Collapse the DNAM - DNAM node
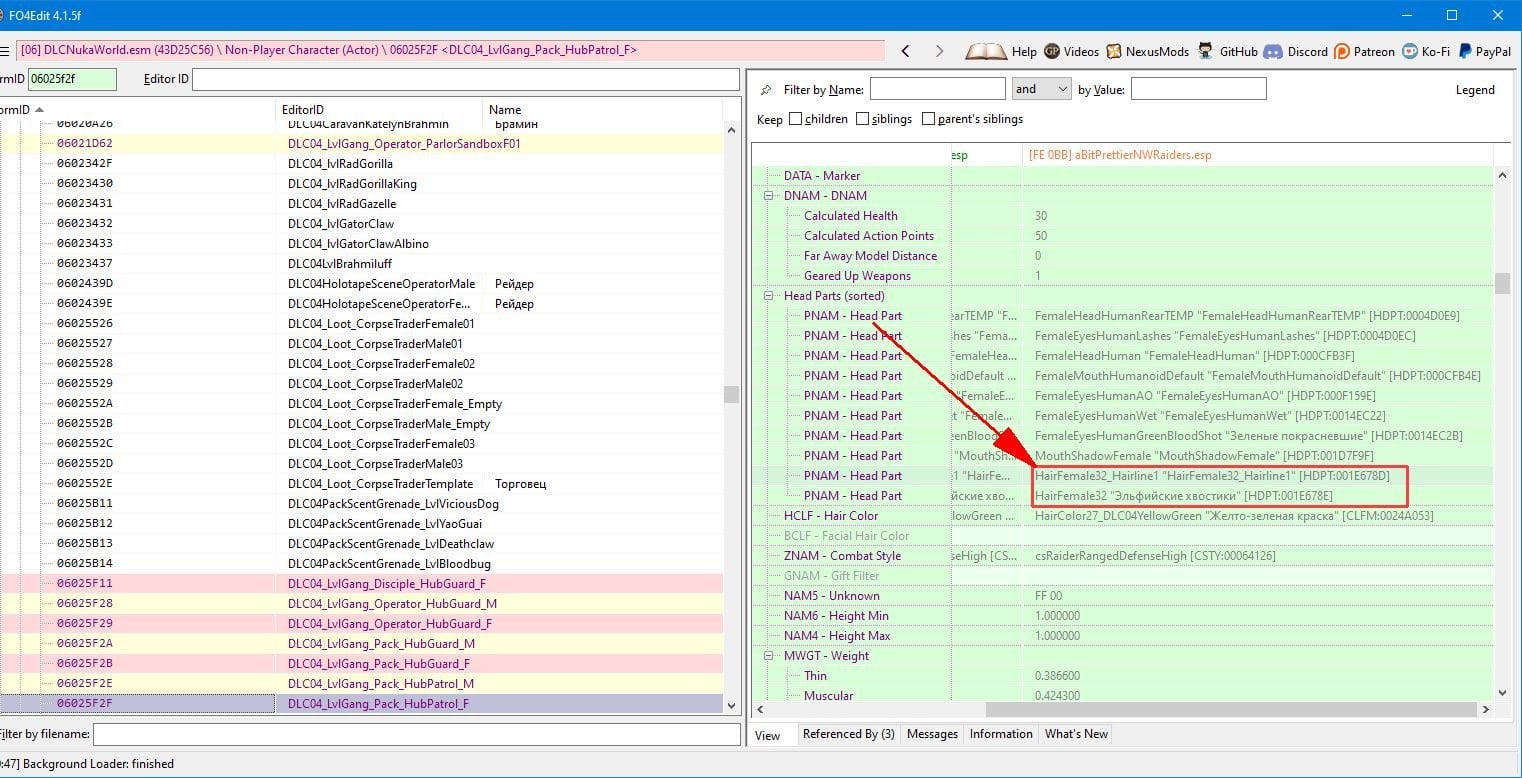The width and height of the screenshot is (1522, 778). coord(769,196)
